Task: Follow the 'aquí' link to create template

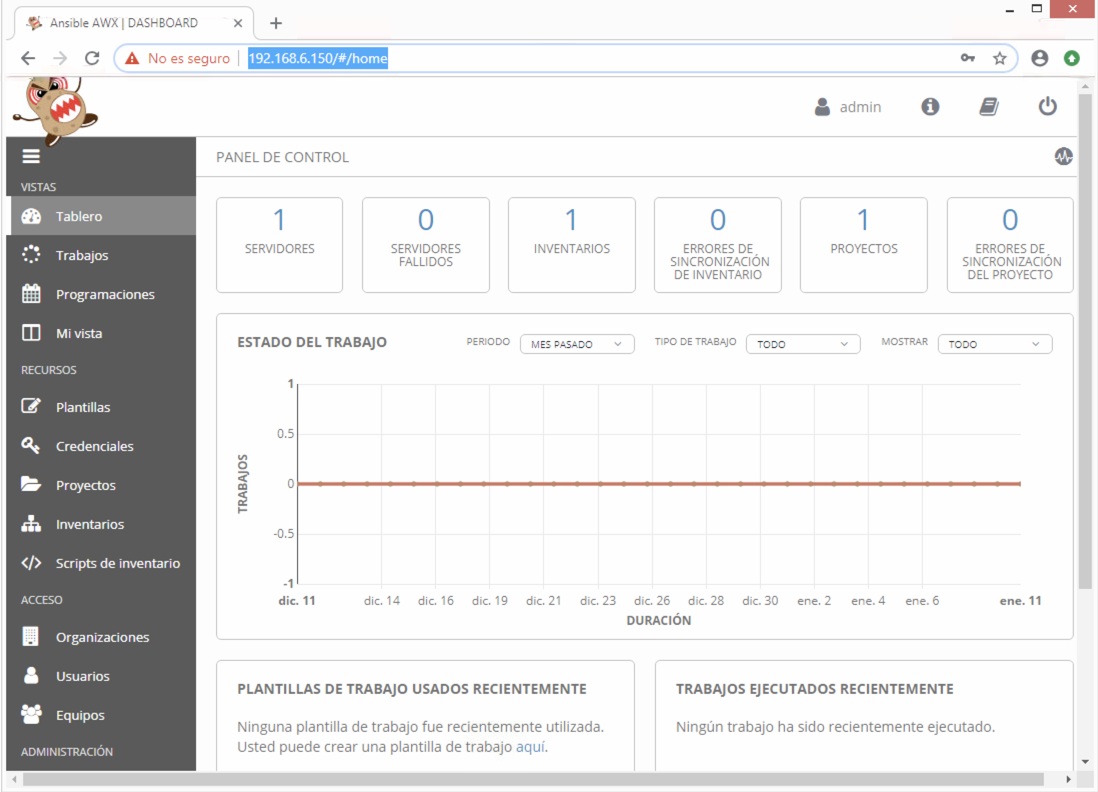Action: click(530, 747)
